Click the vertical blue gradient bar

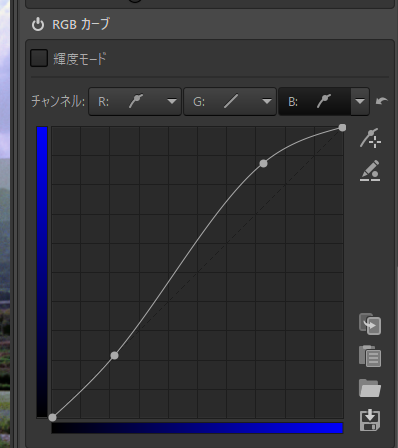coord(42,272)
